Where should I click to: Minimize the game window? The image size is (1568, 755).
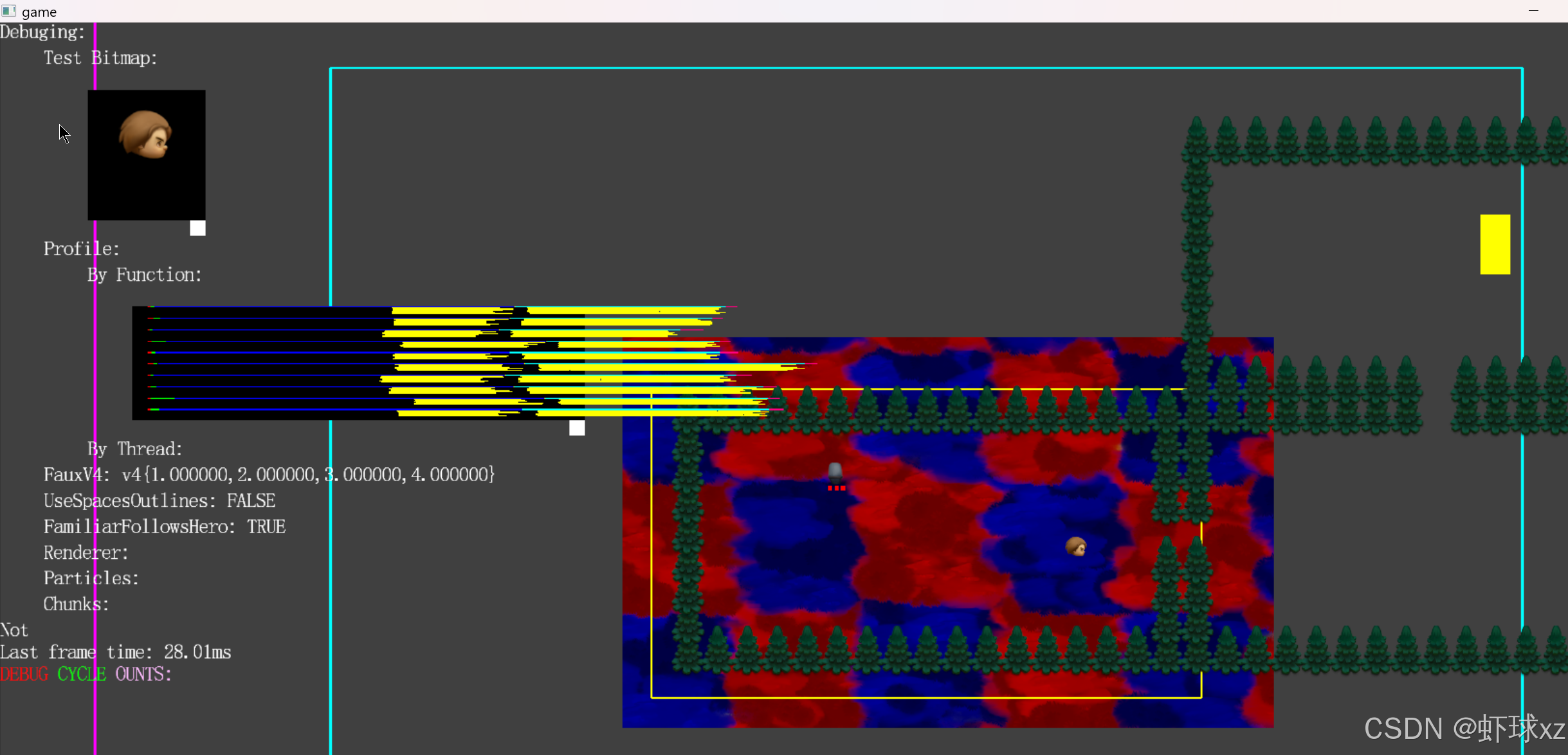(1533, 11)
